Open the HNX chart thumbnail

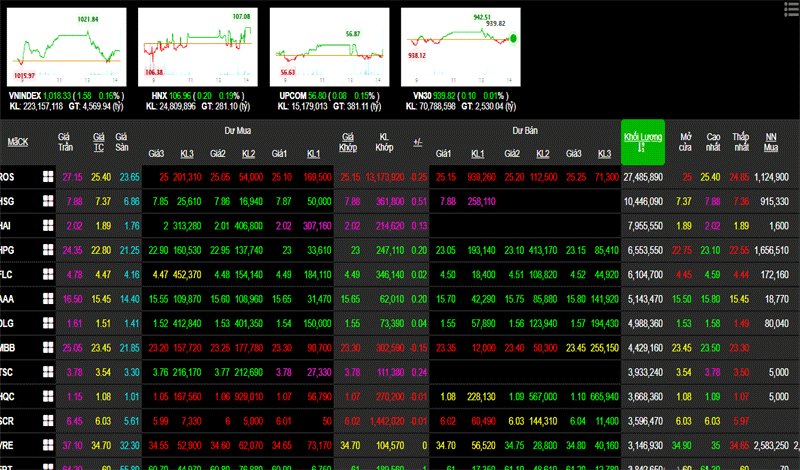pyautogui.click(x=197, y=47)
